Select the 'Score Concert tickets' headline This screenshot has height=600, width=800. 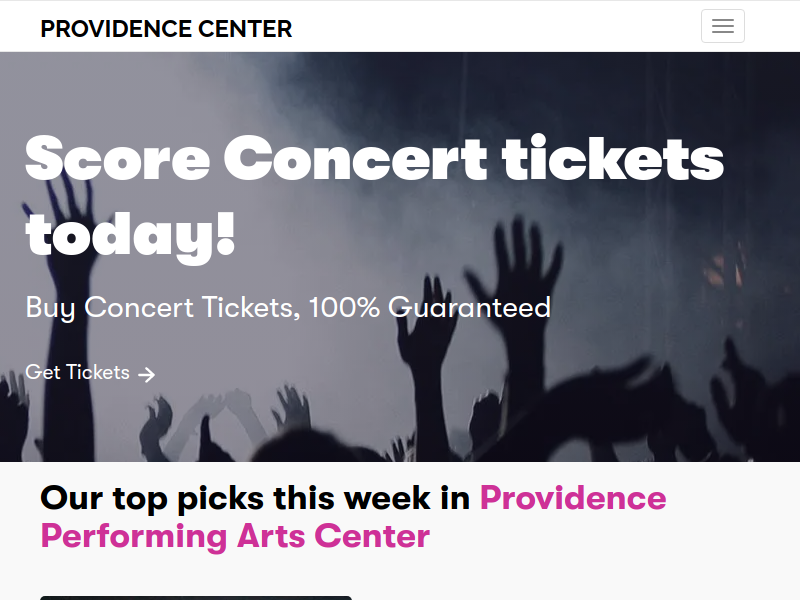tap(374, 158)
